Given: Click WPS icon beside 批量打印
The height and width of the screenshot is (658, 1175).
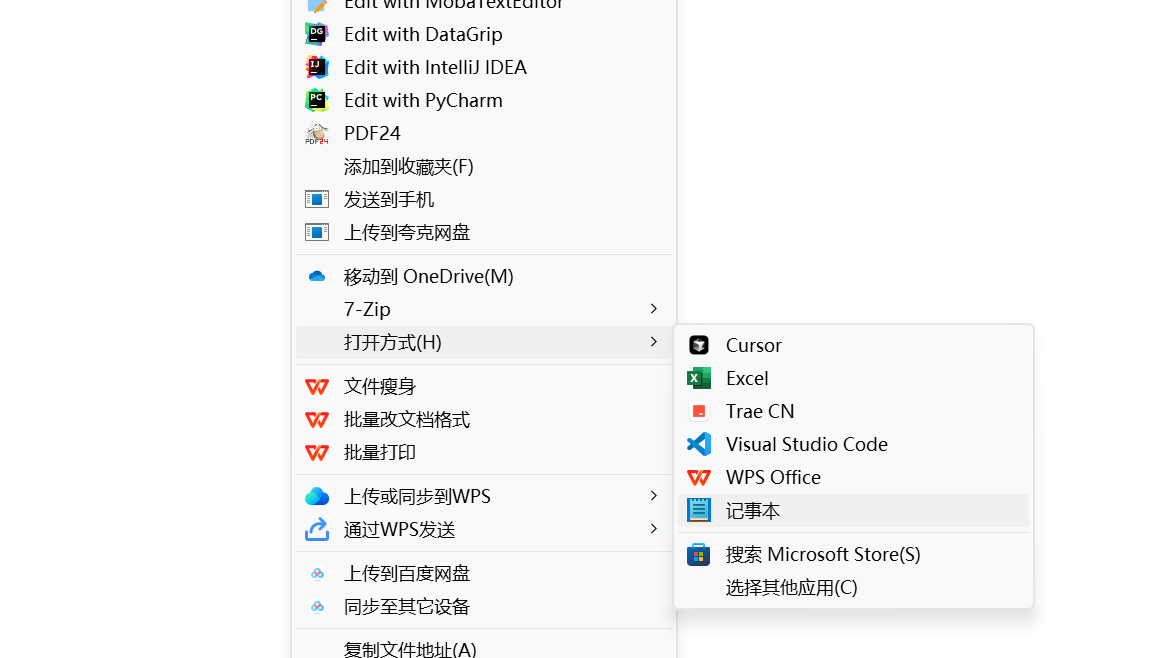Looking at the screenshot, I should tap(317, 453).
